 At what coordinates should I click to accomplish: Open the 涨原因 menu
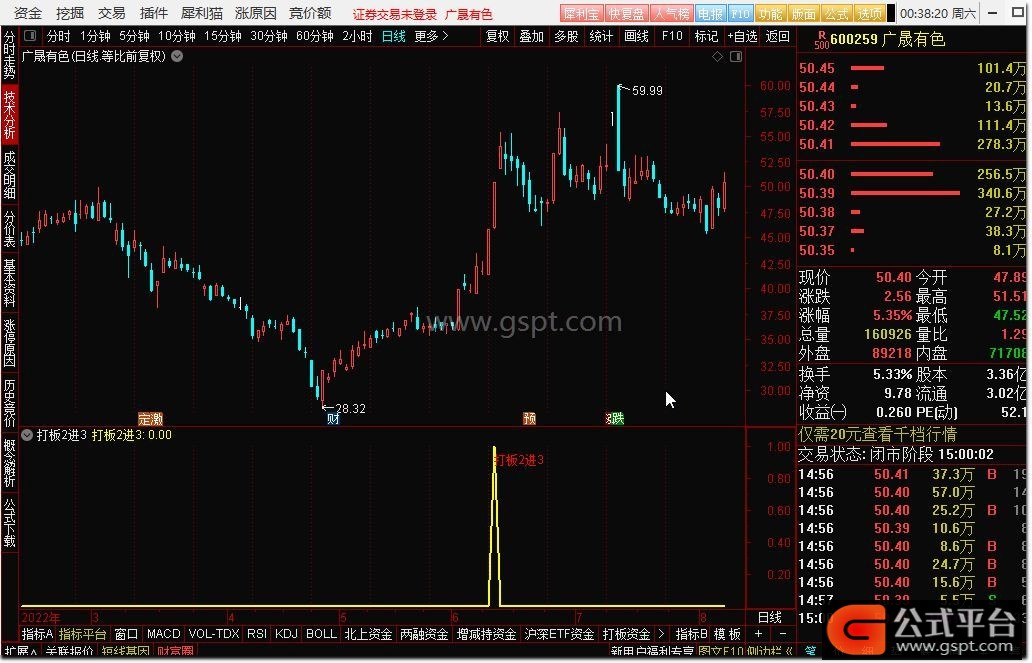coord(255,13)
